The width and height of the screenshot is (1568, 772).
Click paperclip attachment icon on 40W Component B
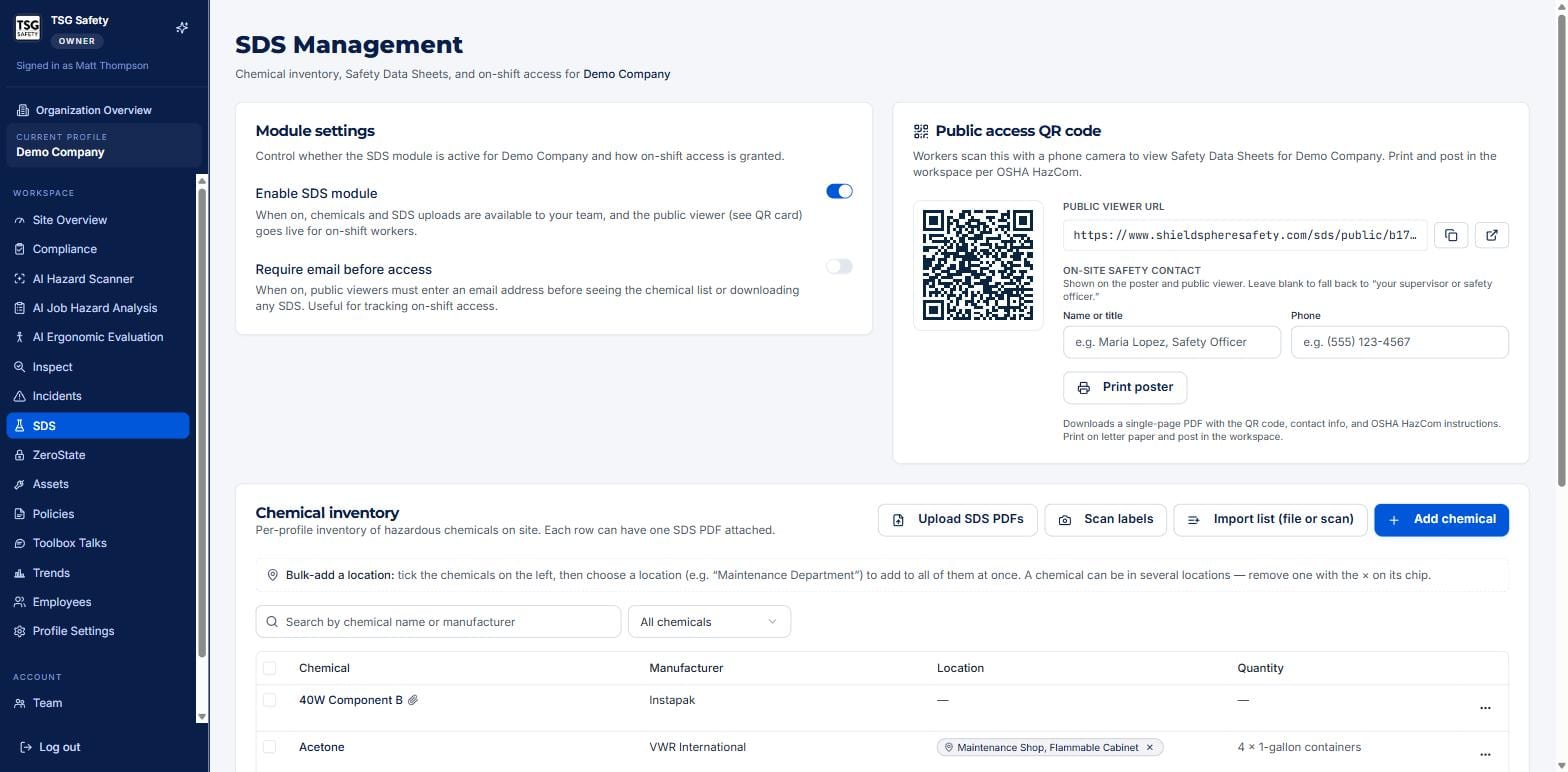[x=413, y=700]
